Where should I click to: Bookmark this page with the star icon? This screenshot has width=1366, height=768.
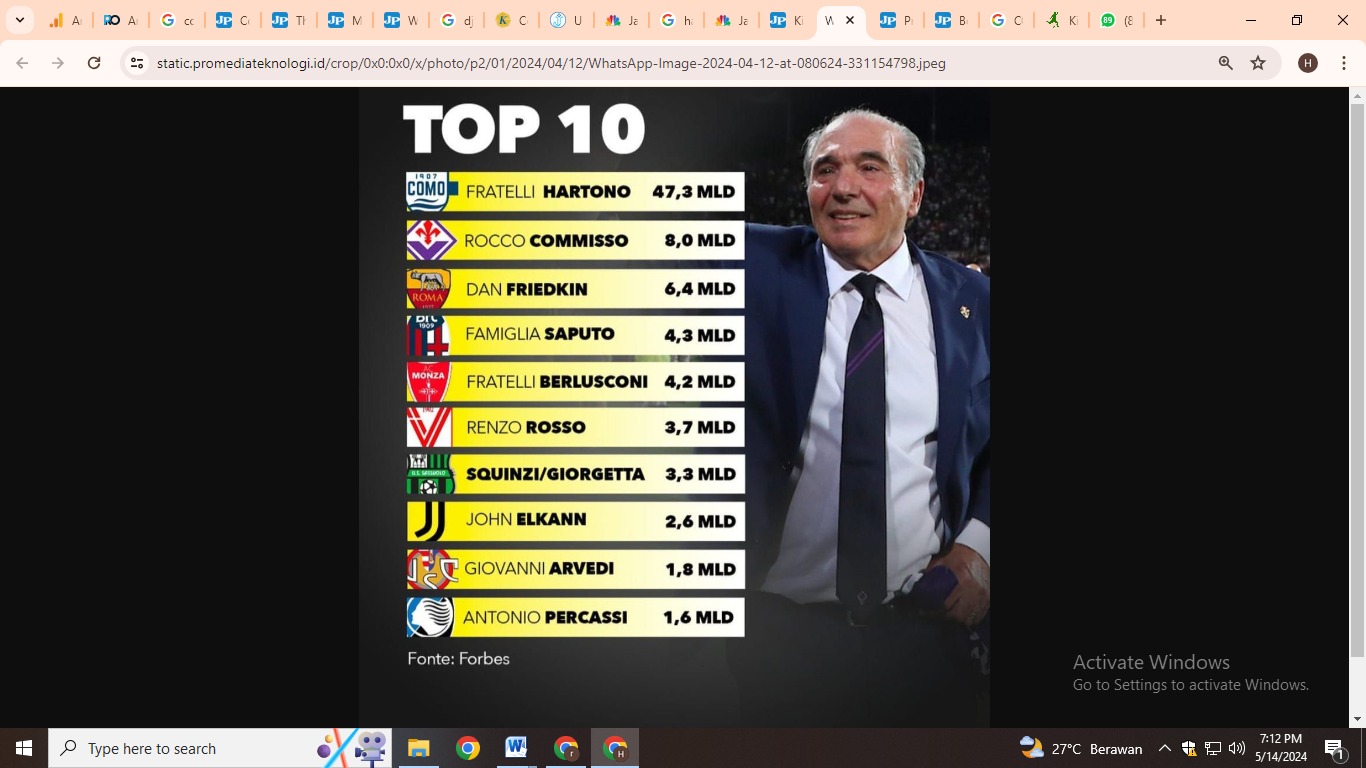(x=1258, y=63)
